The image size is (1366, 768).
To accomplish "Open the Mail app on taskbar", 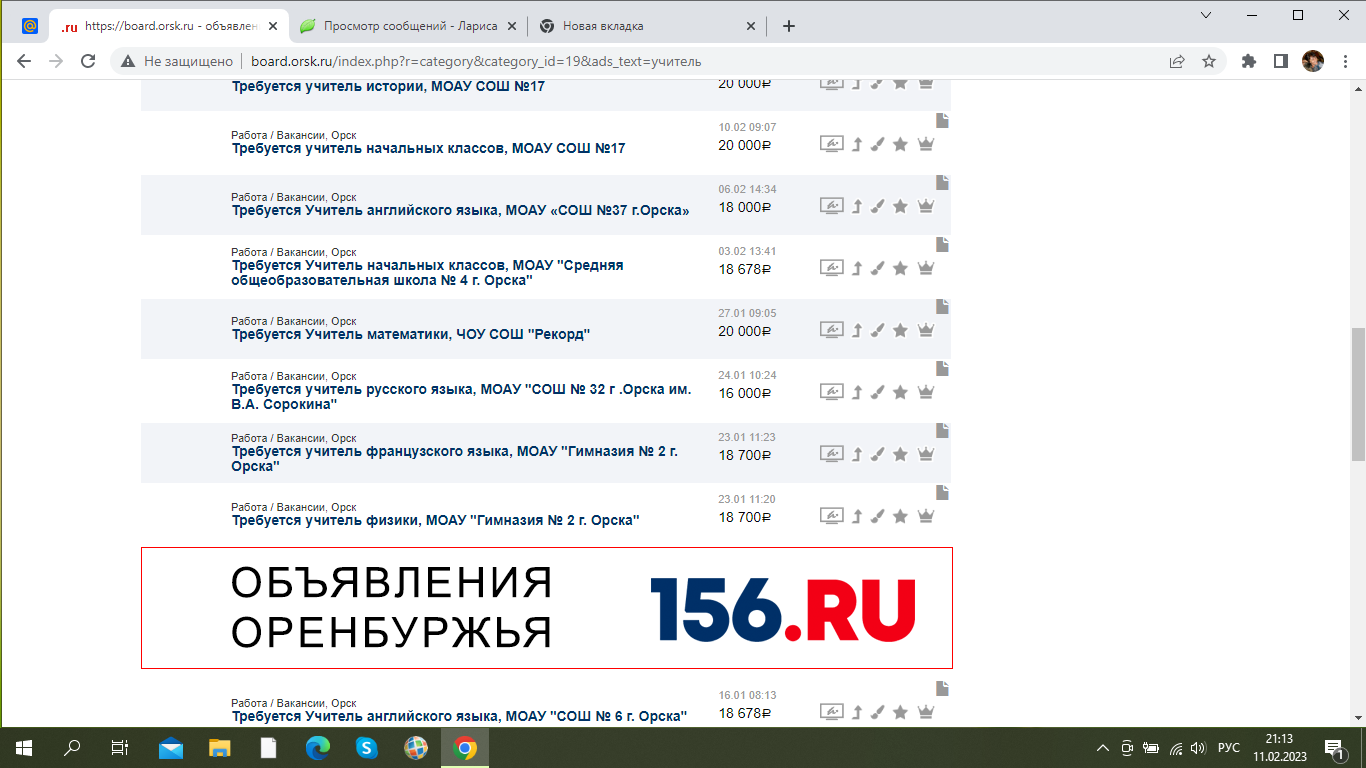I will pos(171,748).
